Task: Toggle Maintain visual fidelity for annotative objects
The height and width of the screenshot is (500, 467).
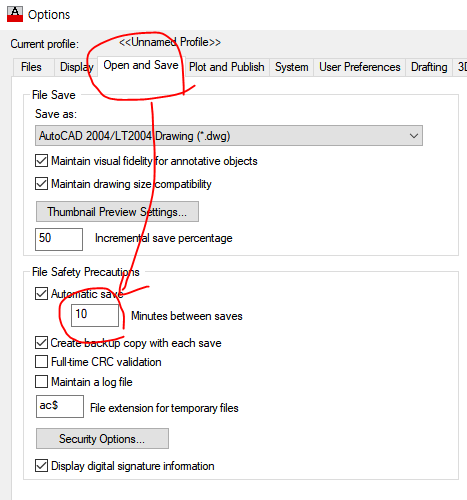Action: pyautogui.click(x=41, y=161)
